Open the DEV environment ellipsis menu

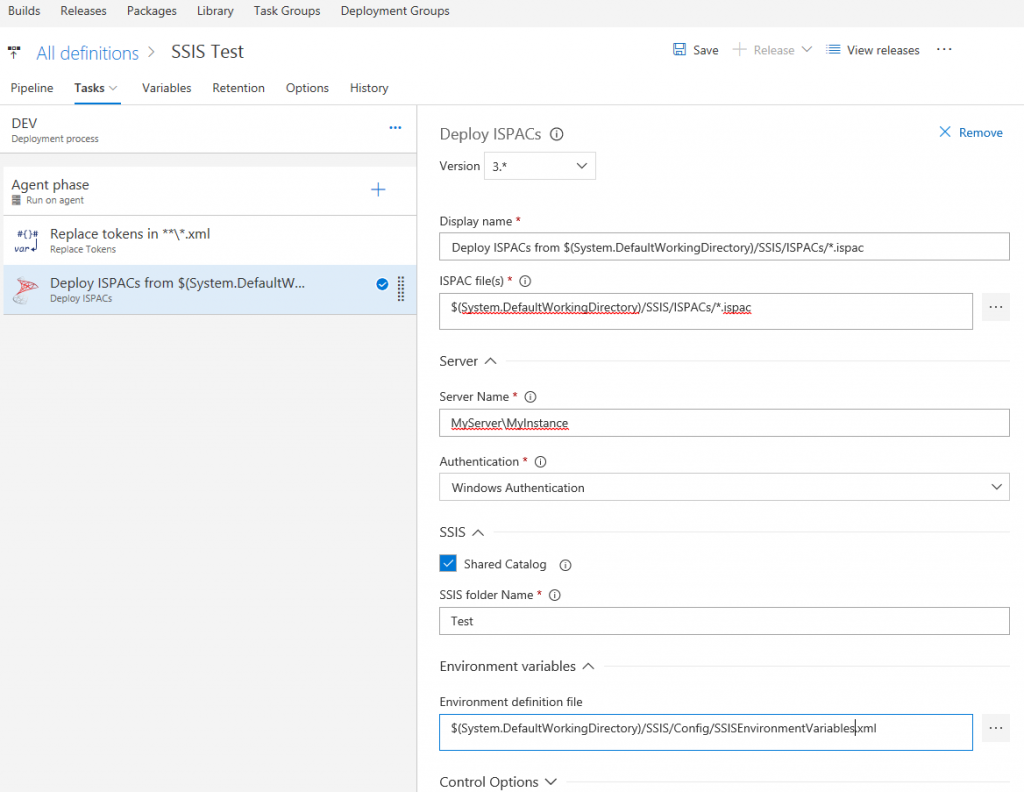pos(395,127)
